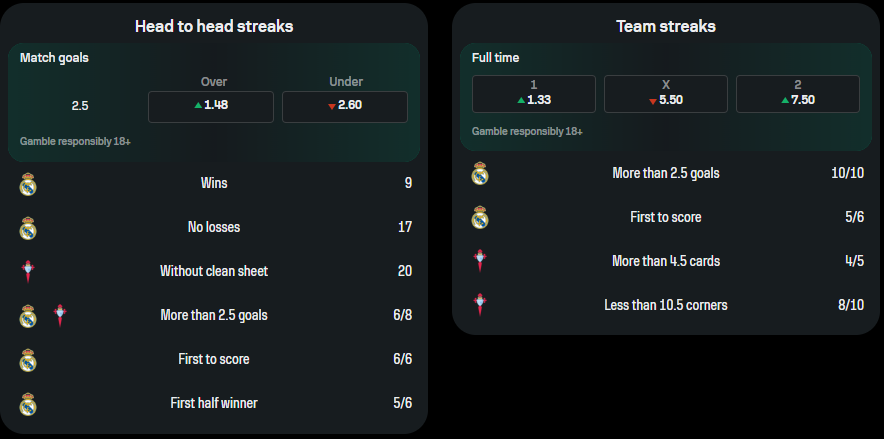Click Real Madrid crest beside team First to score 5/6
This screenshot has height=439, width=884.
click(479, 217)
